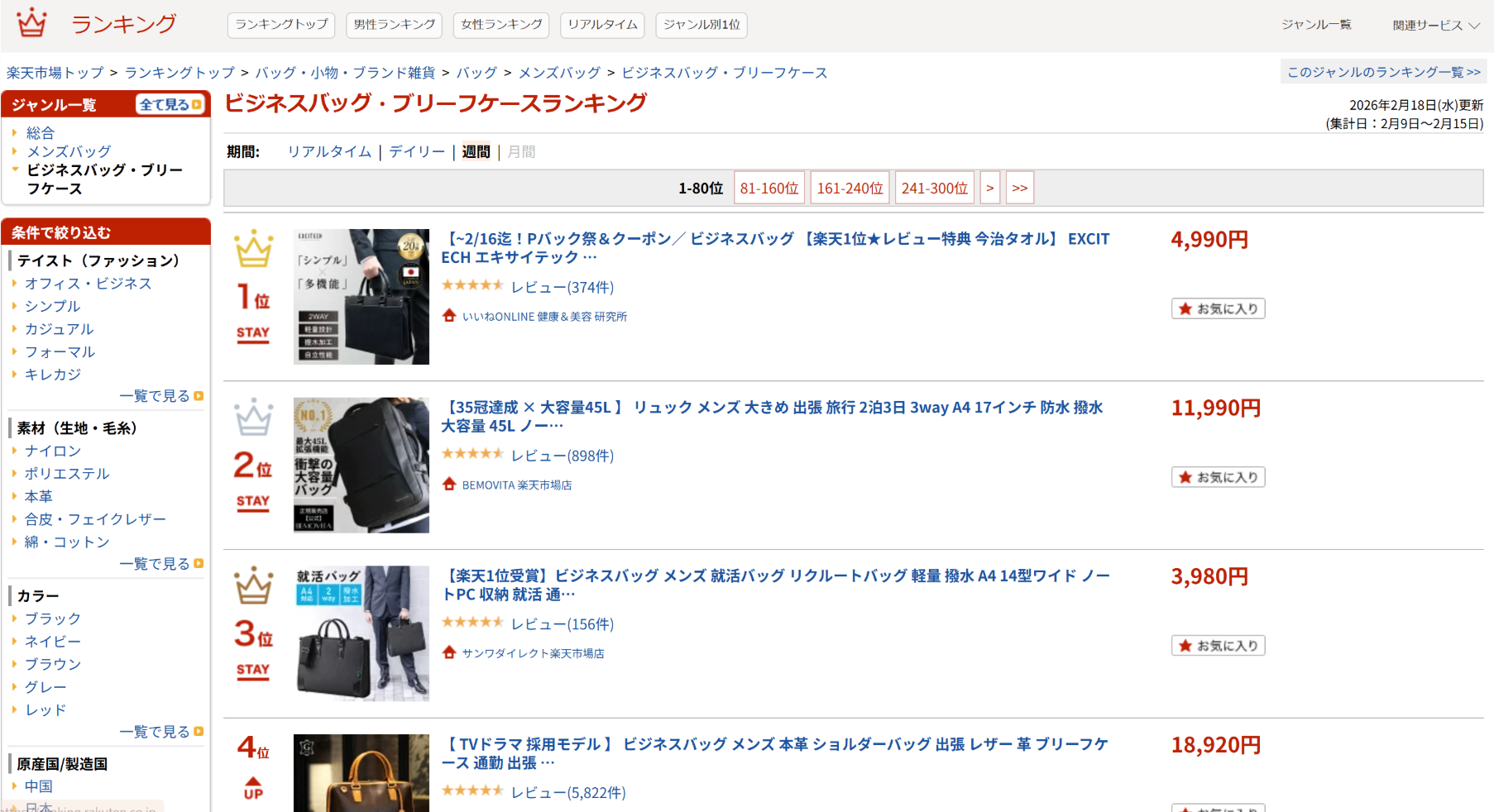Open ジャンル別1位 tab
1494x812 pixels.
tap(702, 25)
